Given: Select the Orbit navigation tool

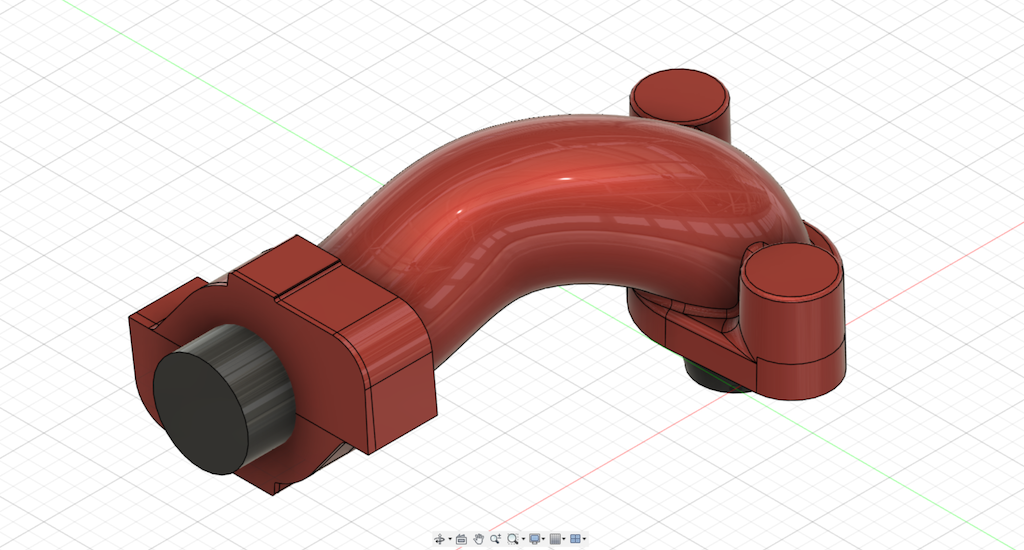Looking at the screenshot, I should pyautogui.click(x=440, y=539).
